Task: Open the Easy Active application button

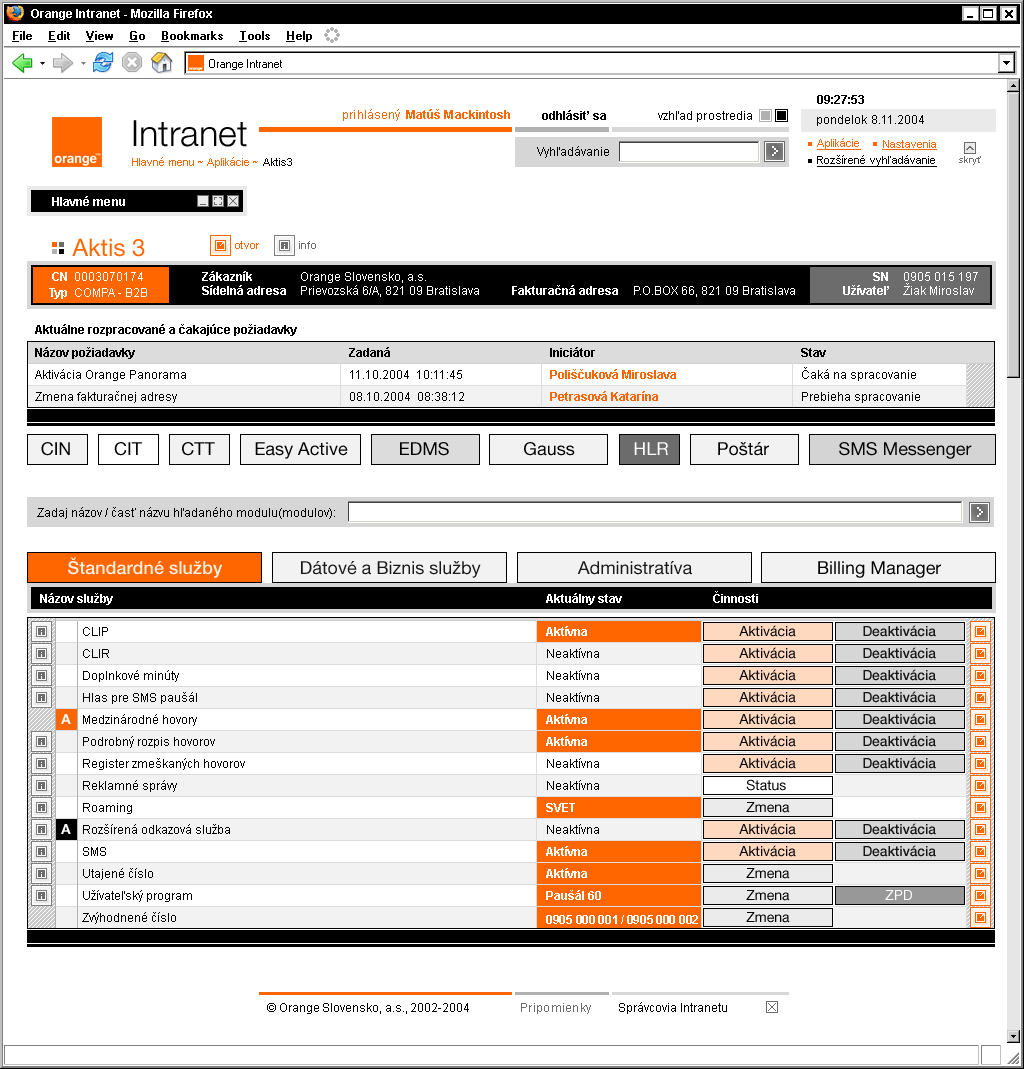Action: pos(301,449)
